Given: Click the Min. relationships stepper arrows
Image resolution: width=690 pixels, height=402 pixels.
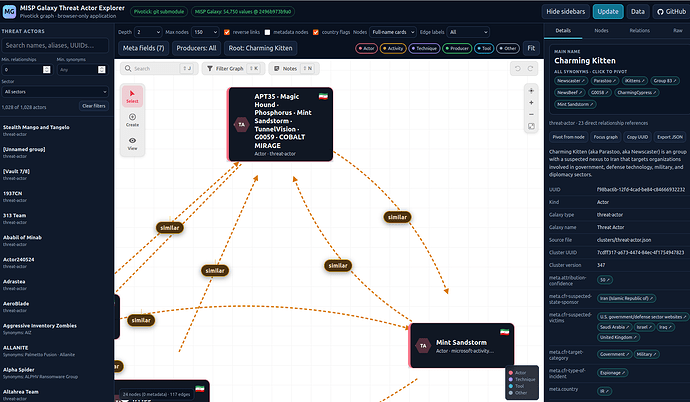Looking at the screenshot, I should pos(47,69).
